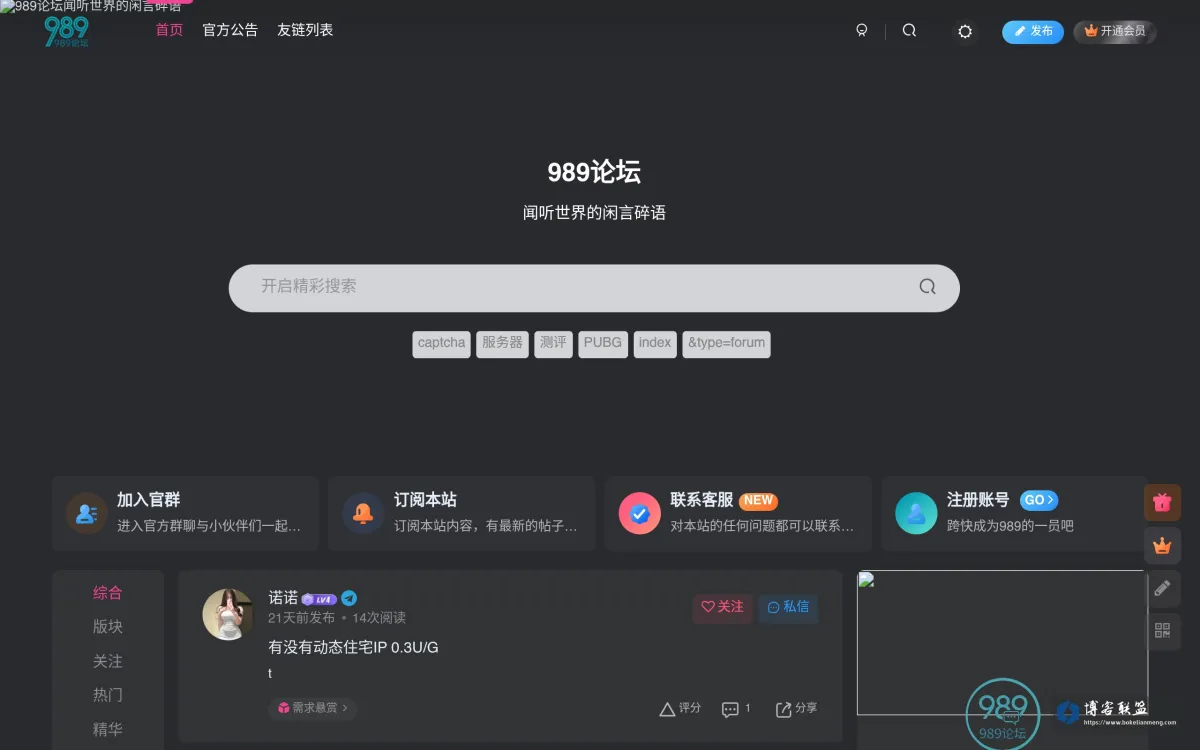Select the PUBG search tag

[x=603, y=343]
